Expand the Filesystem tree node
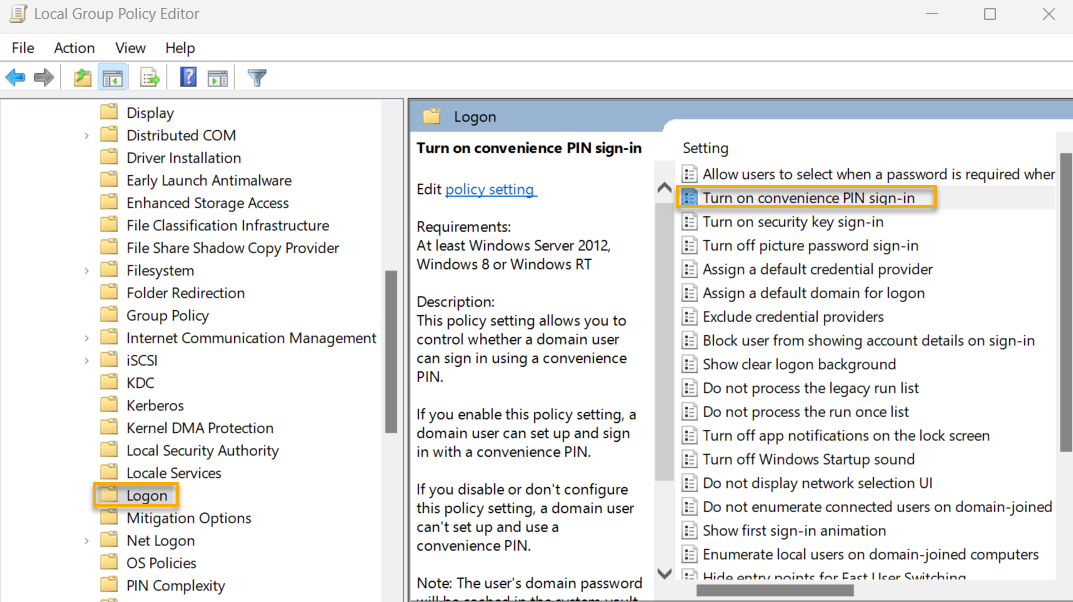 click(87, 271)
